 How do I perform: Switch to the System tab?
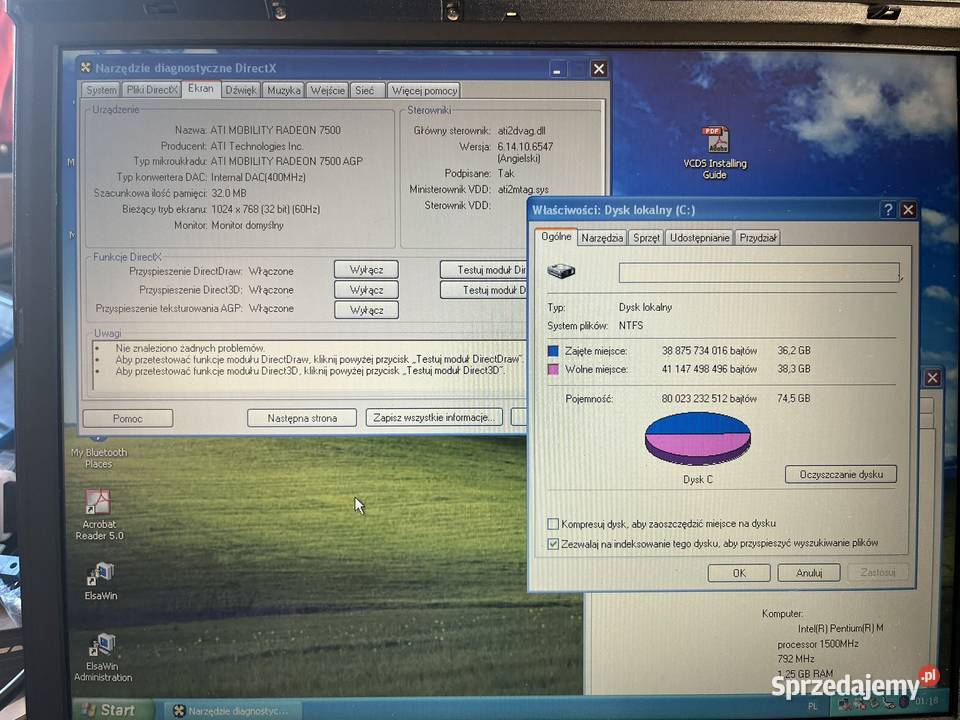tap(101, 90)
